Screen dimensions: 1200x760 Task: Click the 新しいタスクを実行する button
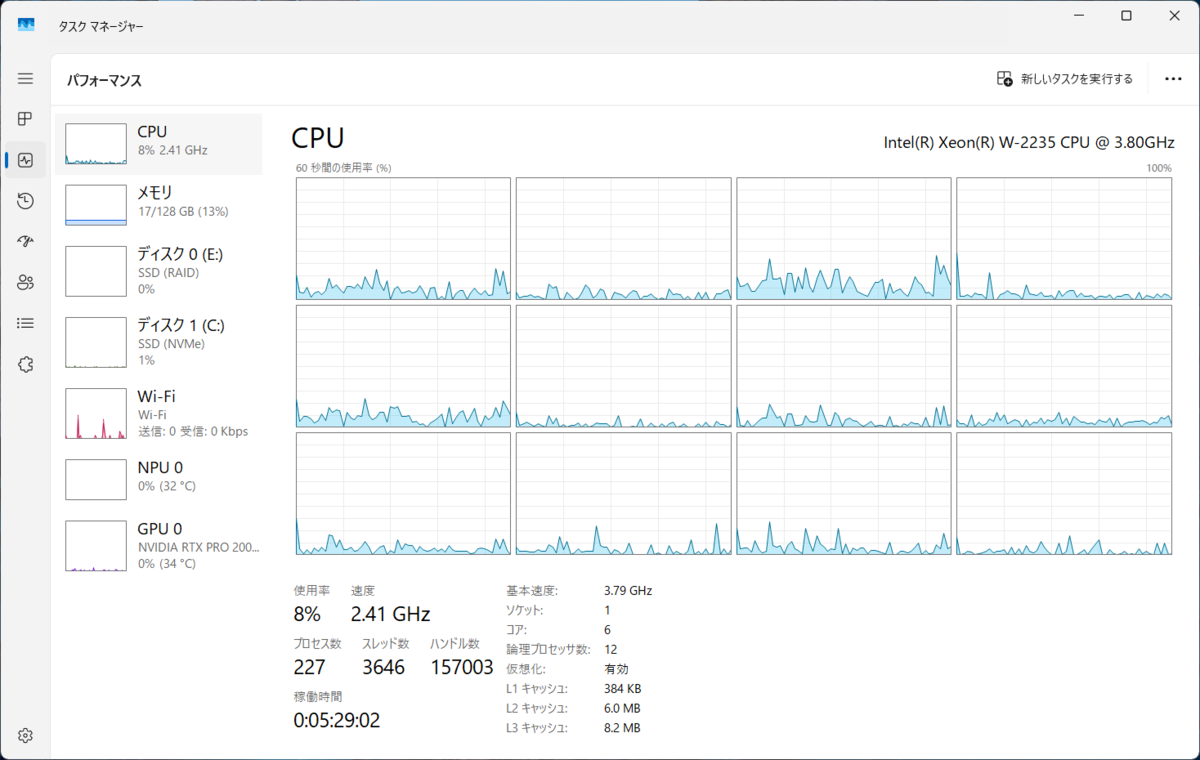(x=1065, y=79)
